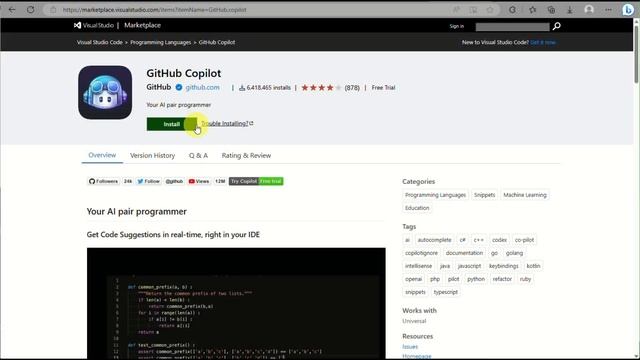
Task: Open the downloads icon in browser toolbar
Action: tap(570, 9)
